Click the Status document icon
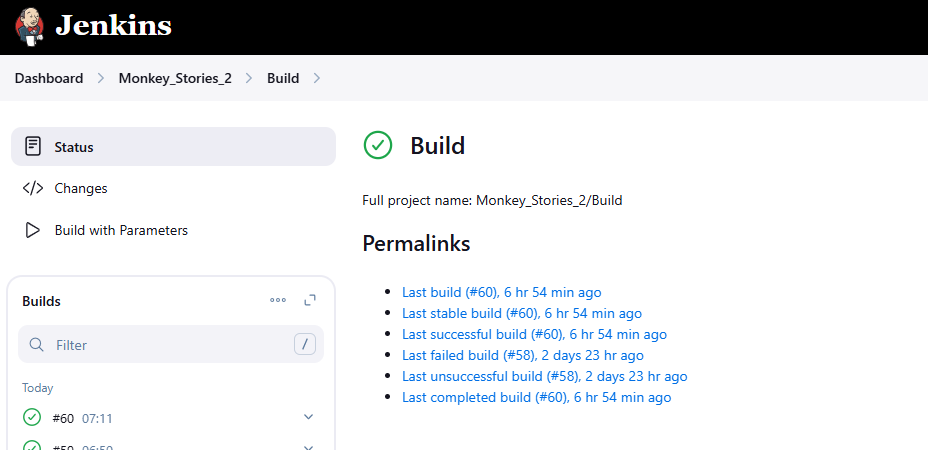 coord(33,146)
